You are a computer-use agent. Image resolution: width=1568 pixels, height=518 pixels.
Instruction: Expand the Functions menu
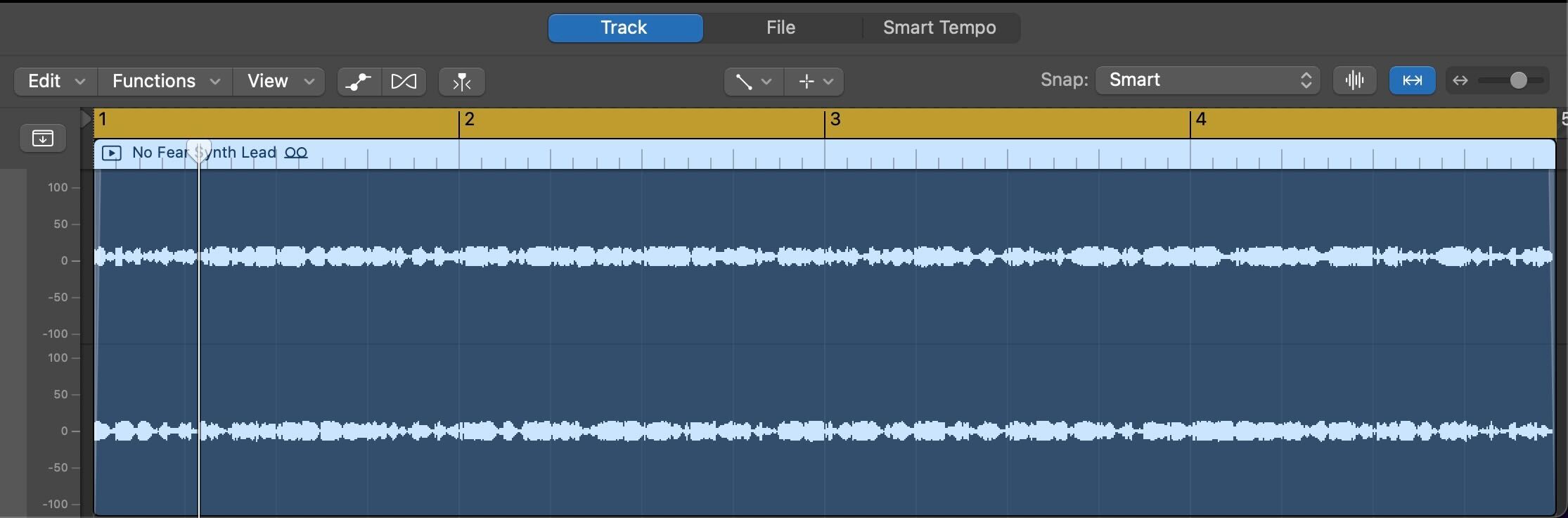tap(165, 82)
